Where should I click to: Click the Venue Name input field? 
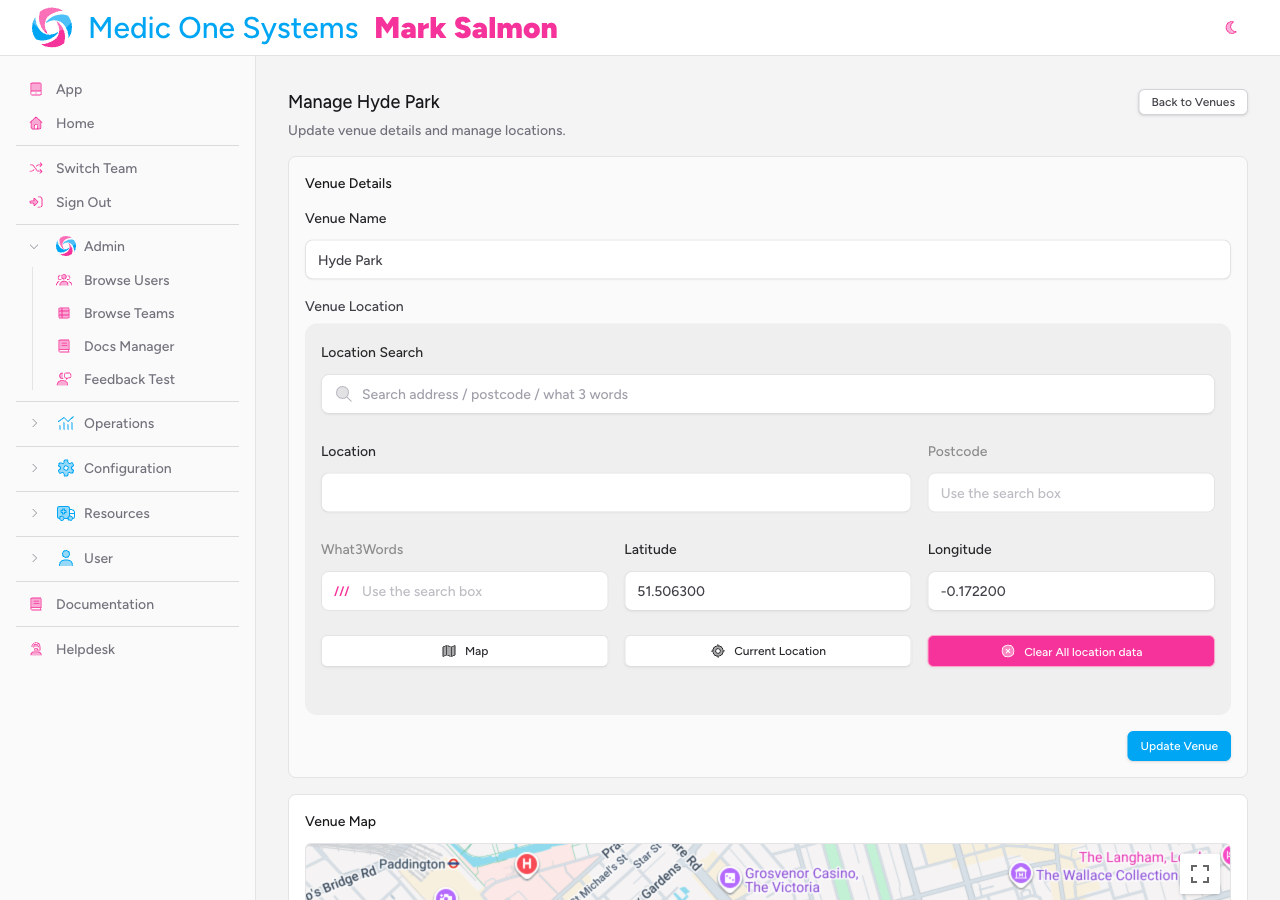tap(767, 259)
